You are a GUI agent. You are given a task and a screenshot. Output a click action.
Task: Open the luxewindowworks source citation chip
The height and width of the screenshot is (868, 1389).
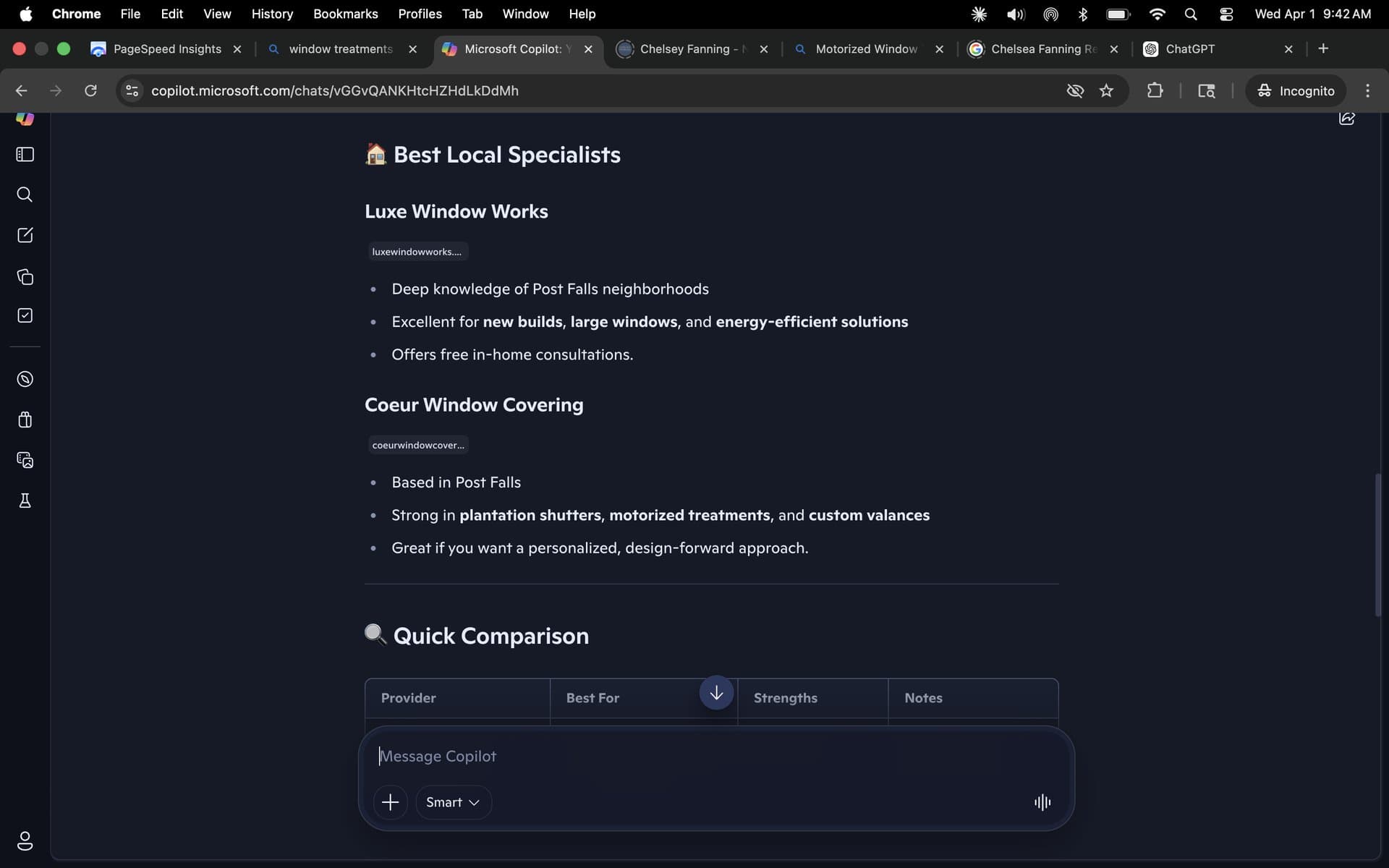click(417, 251)
